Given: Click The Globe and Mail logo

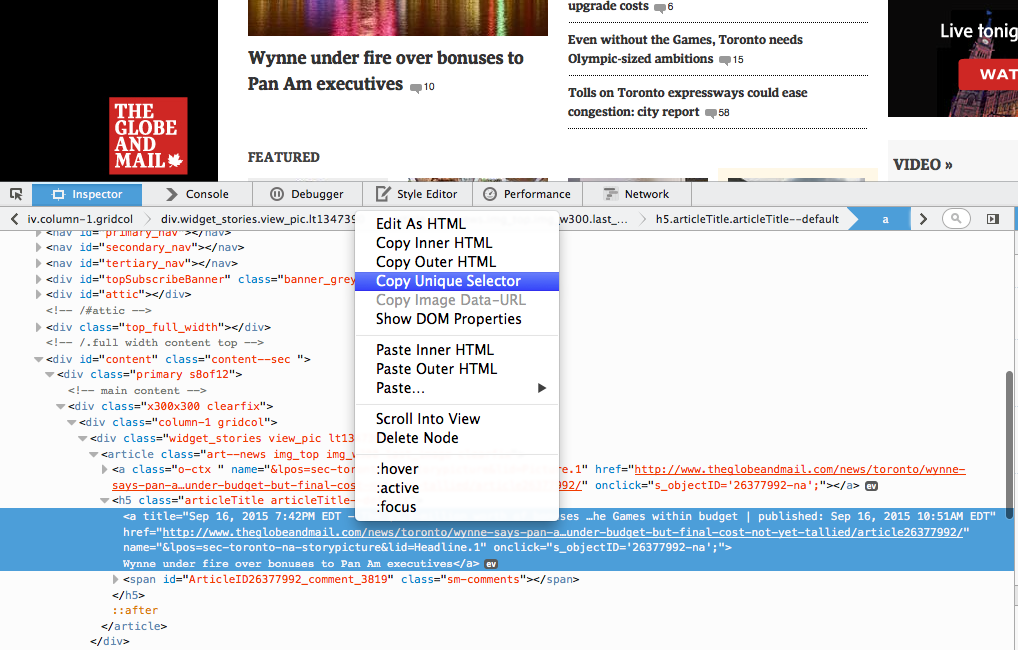Looking at the screenshot, I should (x=148, y=136).
